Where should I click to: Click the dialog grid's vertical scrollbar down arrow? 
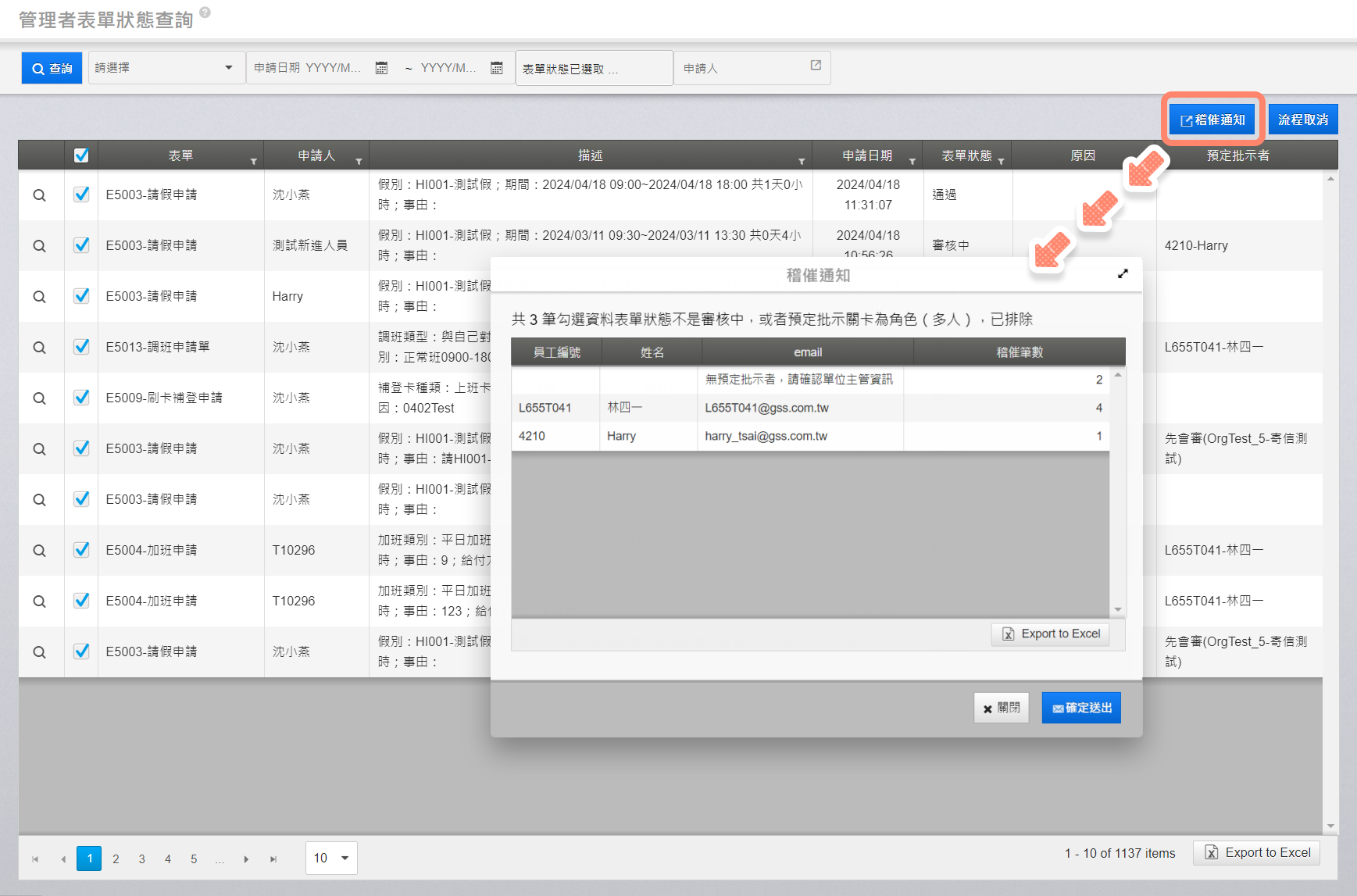(x=1118, y=609)
